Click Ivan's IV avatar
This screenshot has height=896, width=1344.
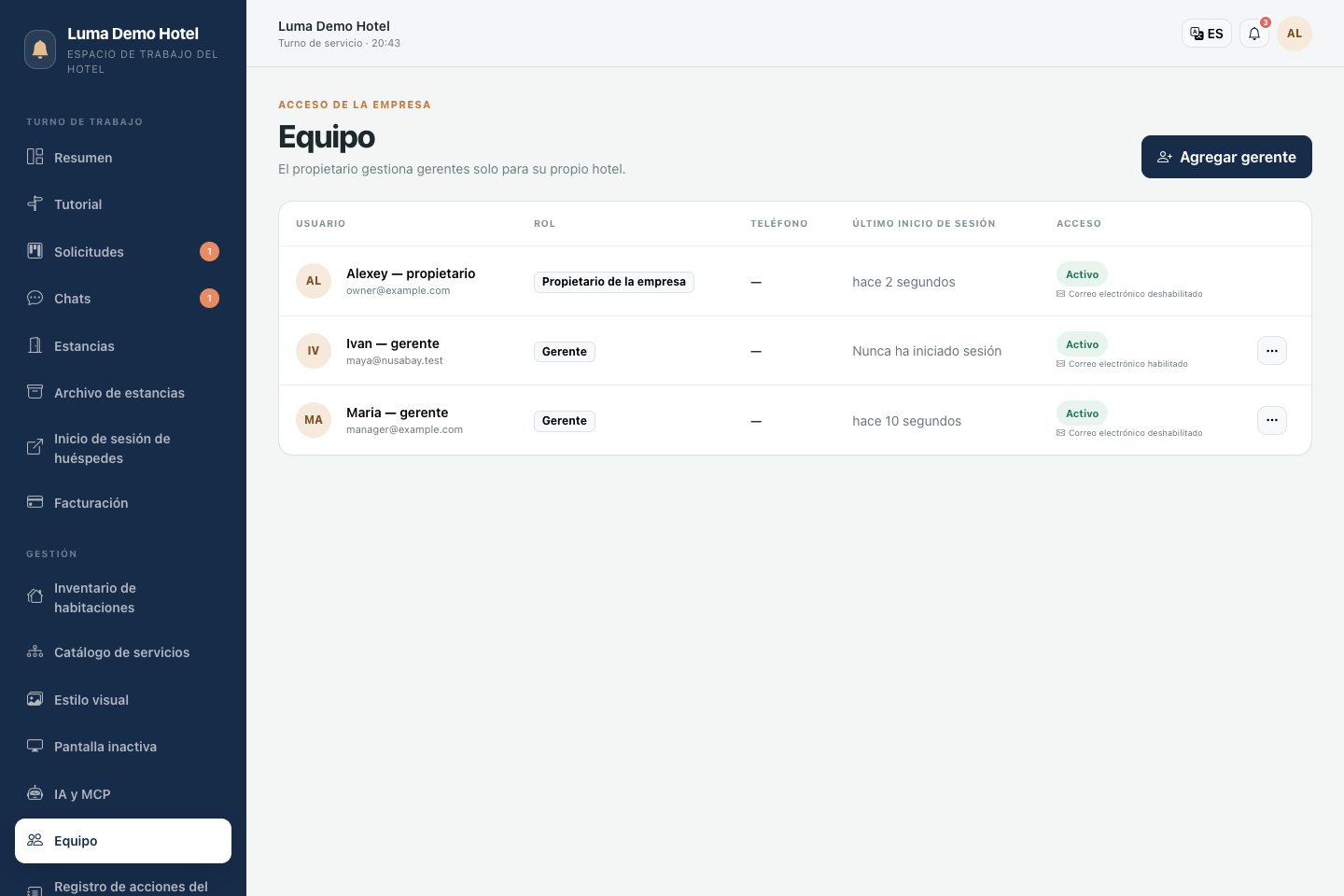314,351
